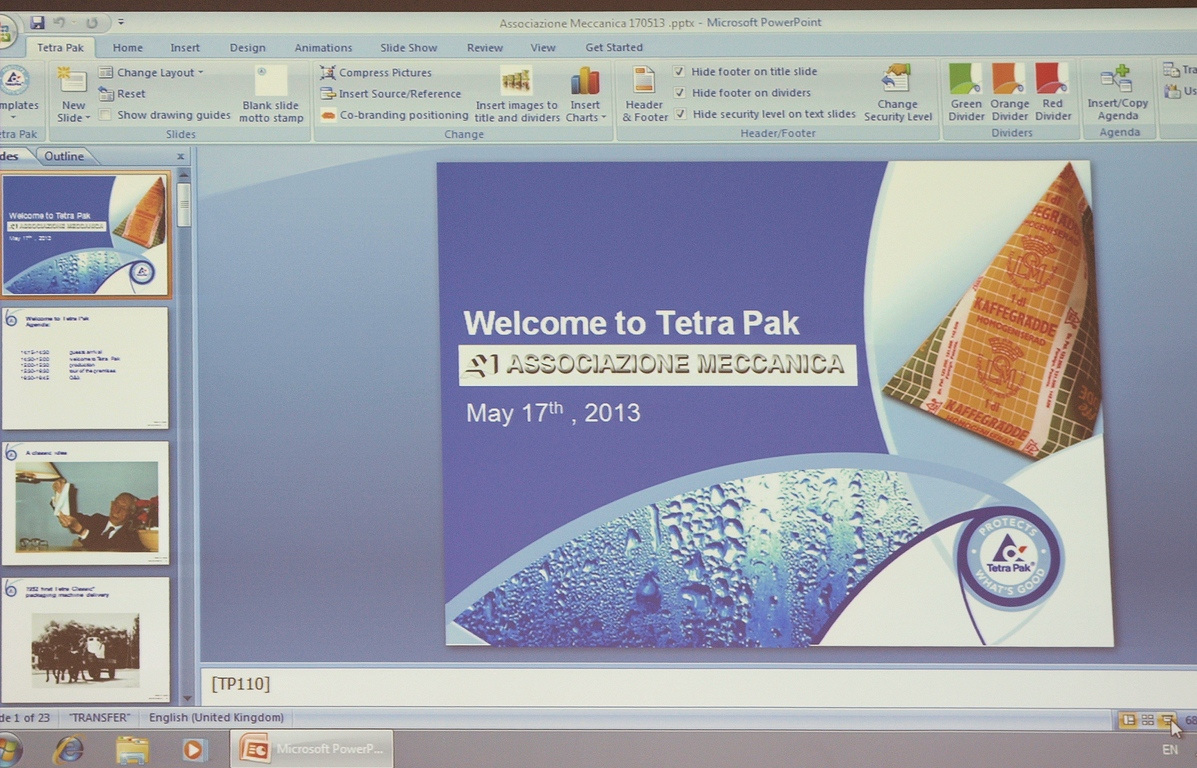Click the Undo icon in the quick access toolbar
The width and height of the screenshot is (1197, 768).
point(59,22)
